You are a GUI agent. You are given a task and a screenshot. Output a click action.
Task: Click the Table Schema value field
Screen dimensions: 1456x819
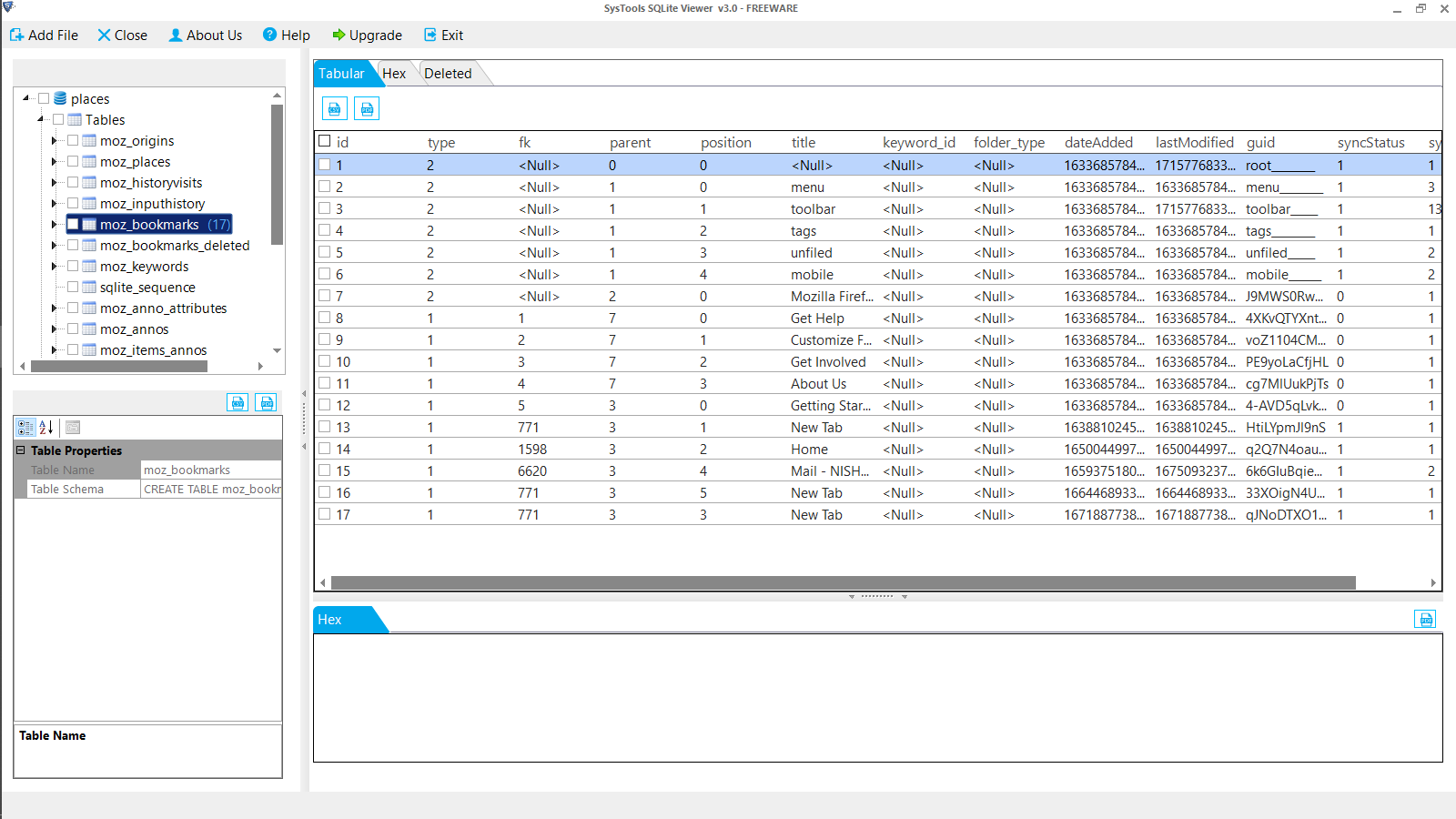pos(211,489)
